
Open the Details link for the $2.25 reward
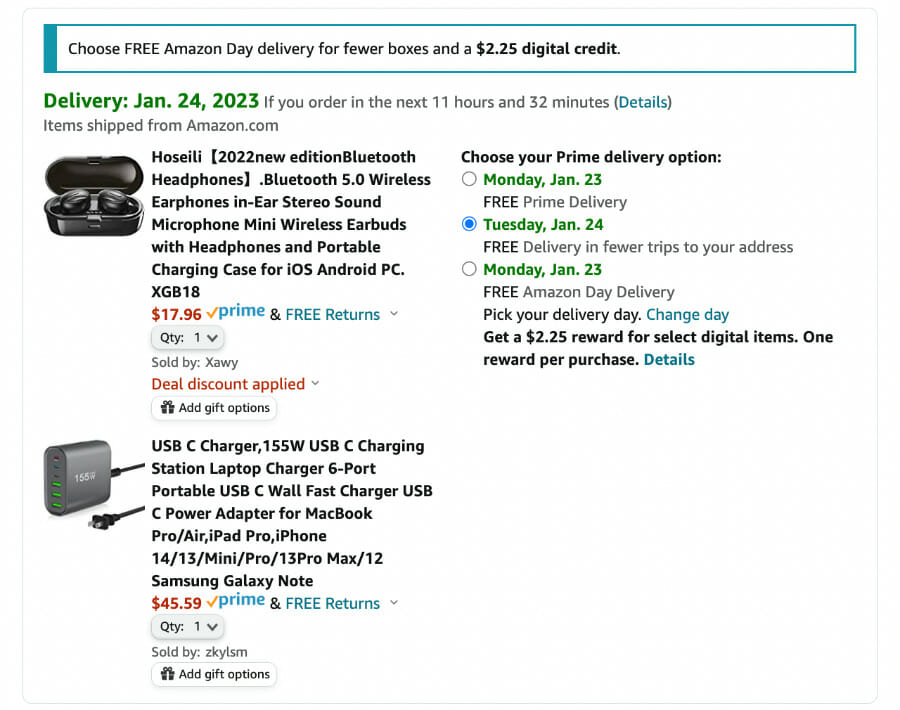(x=669, y=359)
